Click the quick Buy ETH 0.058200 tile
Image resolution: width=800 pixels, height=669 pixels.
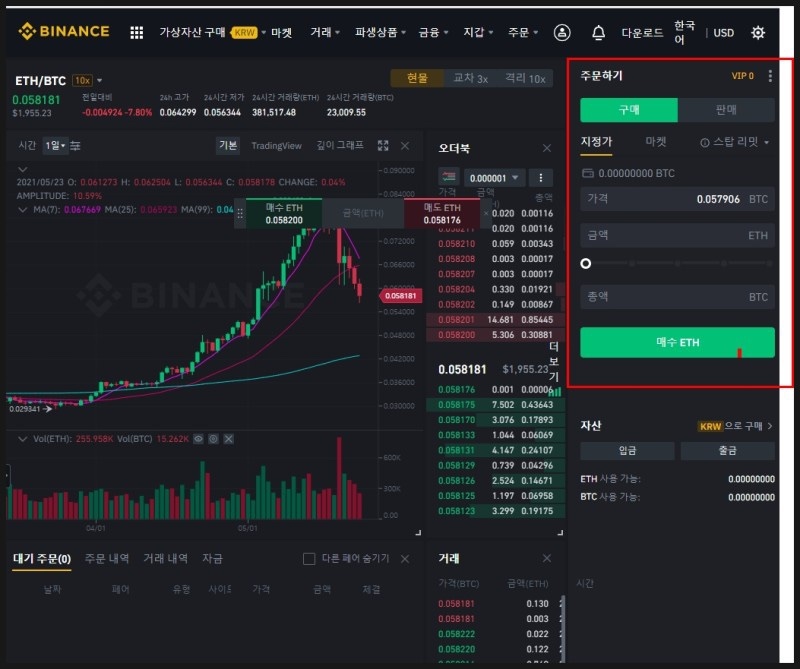[x=284, y=214]
